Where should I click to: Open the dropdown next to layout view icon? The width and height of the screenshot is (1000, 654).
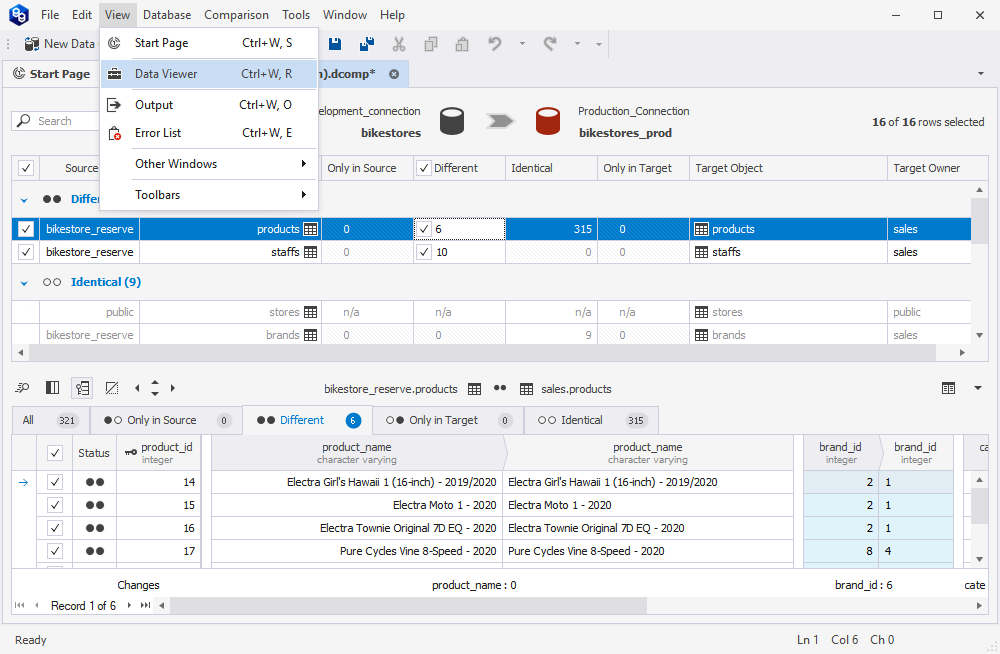[978, 388]
